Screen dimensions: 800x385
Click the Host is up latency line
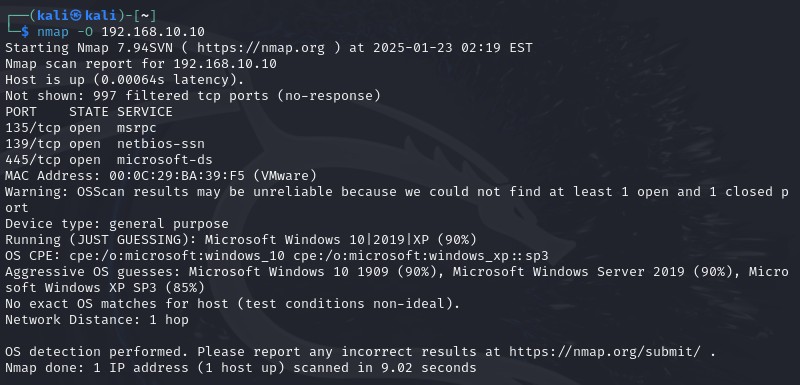(124, 80)
